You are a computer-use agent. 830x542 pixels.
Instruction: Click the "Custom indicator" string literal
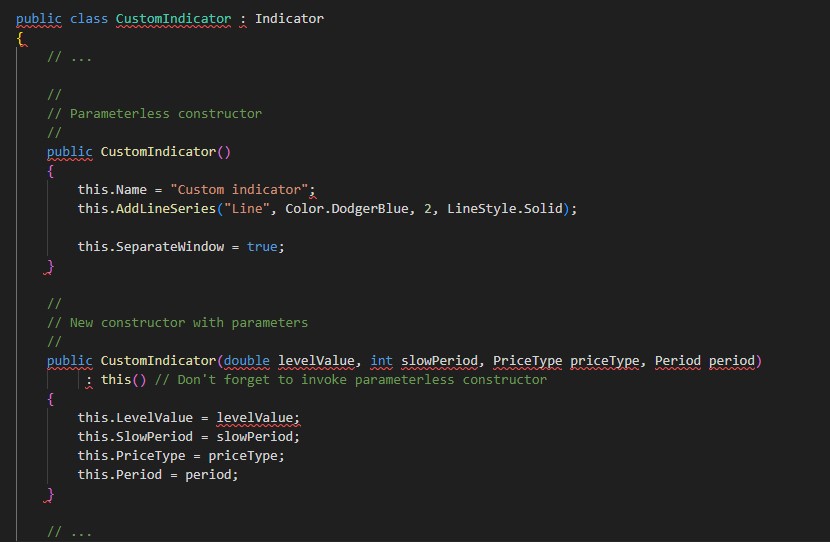(x=243, y=189)
